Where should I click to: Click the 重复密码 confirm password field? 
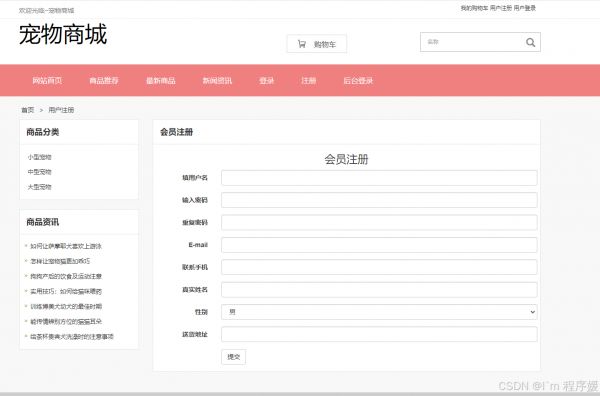(379, 223)
